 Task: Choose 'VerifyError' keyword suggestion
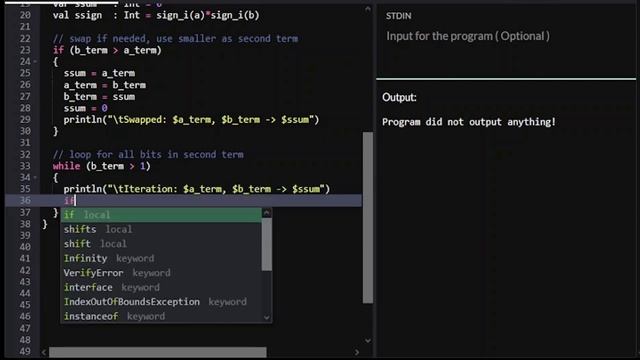[x=161, y=273]
